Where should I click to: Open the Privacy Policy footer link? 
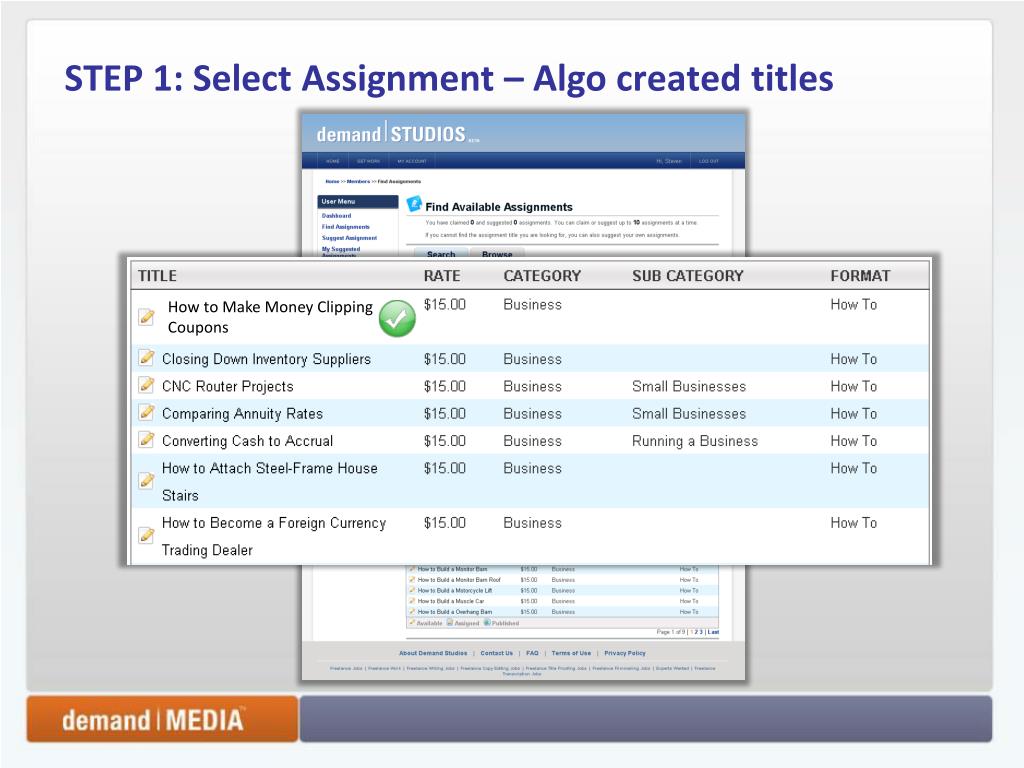coord(624,653)
